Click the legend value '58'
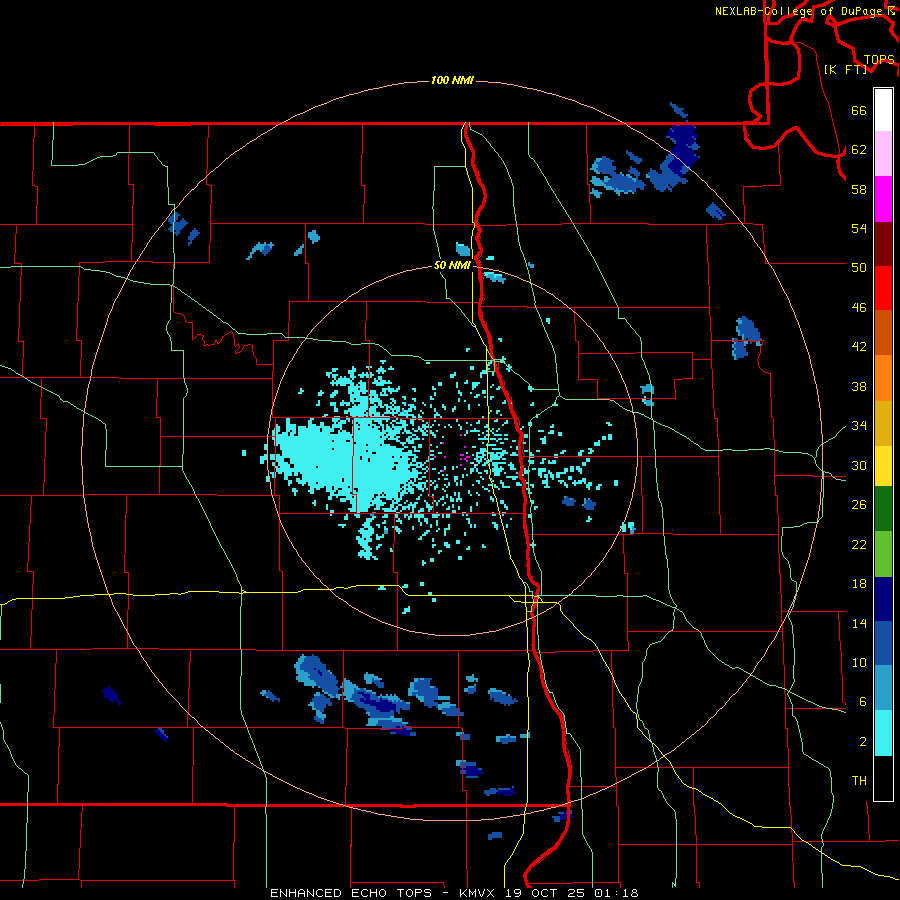900x900 pixels. pyautogui.click(x=859, y=189)
